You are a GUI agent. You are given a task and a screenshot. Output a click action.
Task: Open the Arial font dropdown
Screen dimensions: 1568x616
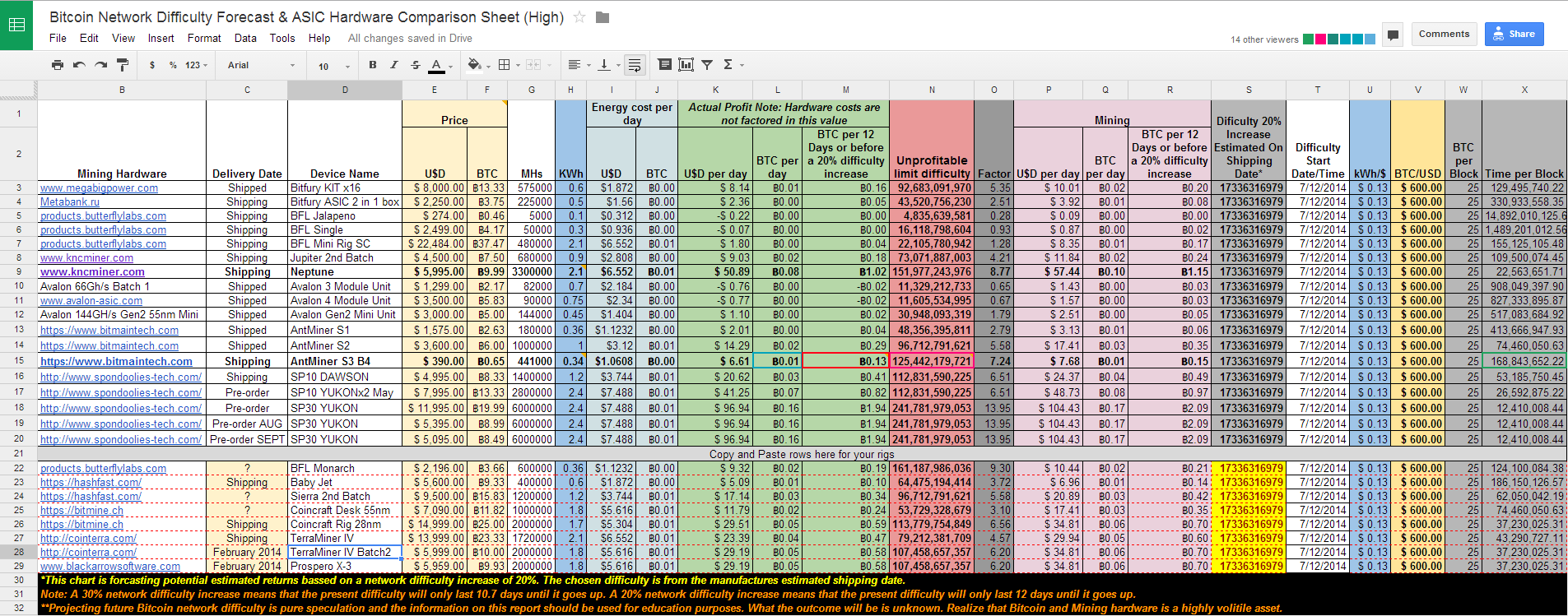pos(261,65)
